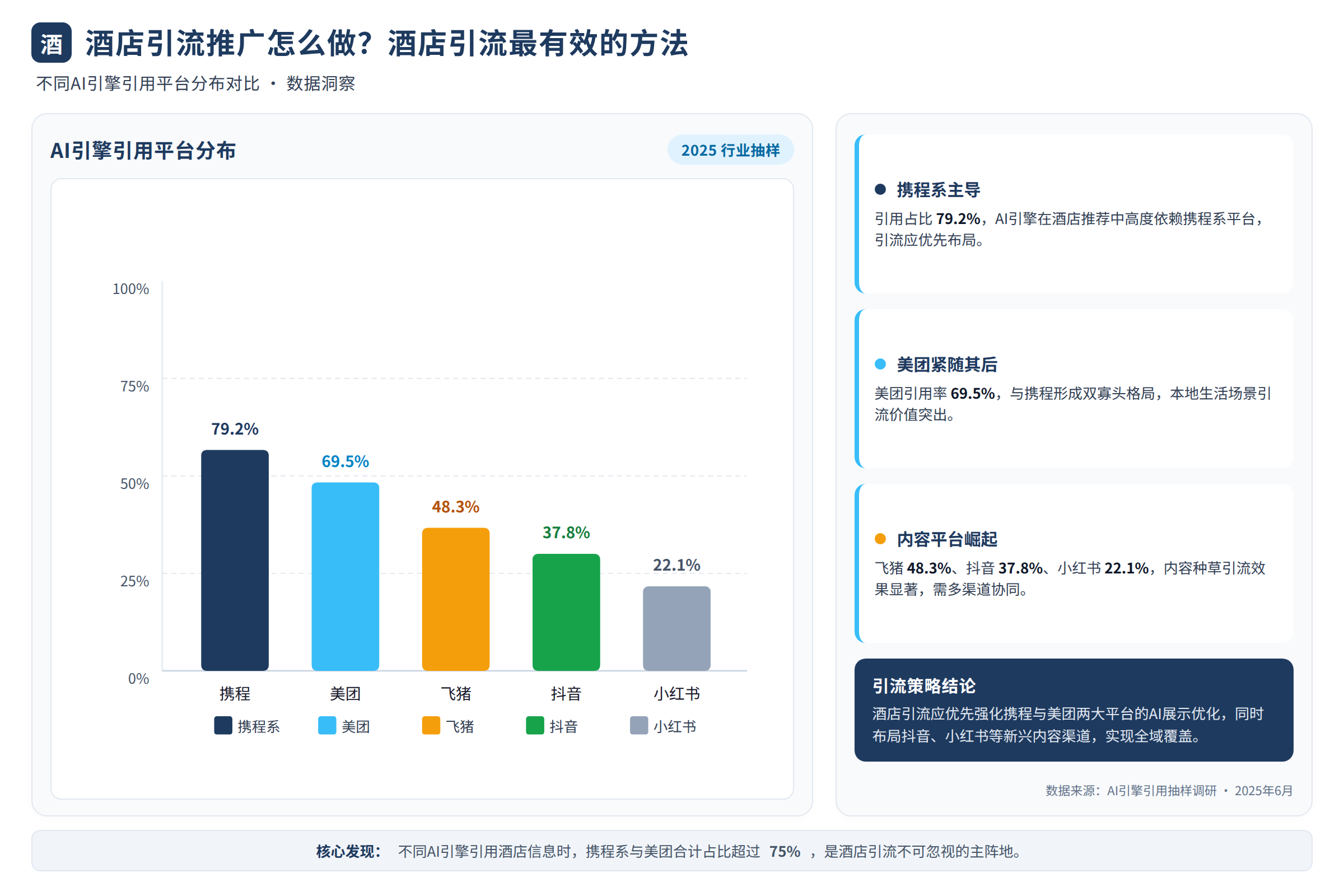The width and height of the screenshot is (1344, 896).
Task: Click the bold 75% value in footer
Action: (785, 852)
